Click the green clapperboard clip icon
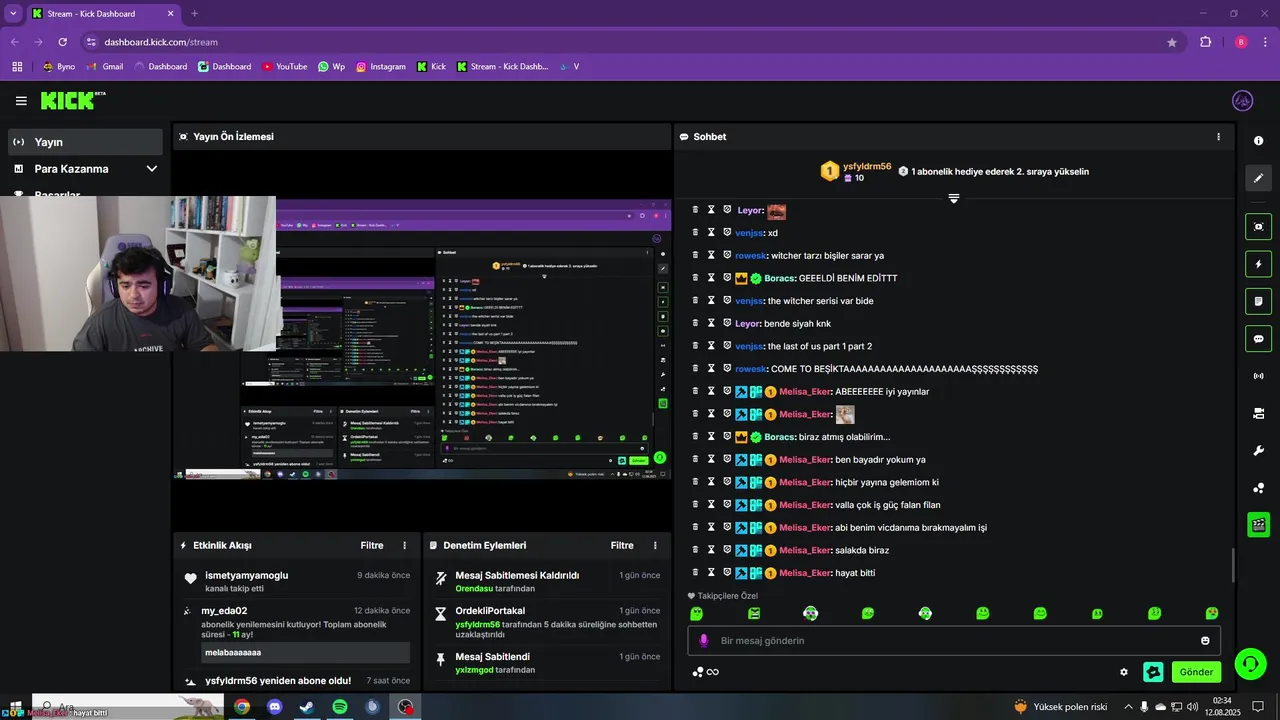 click(x=1258, y=524)
